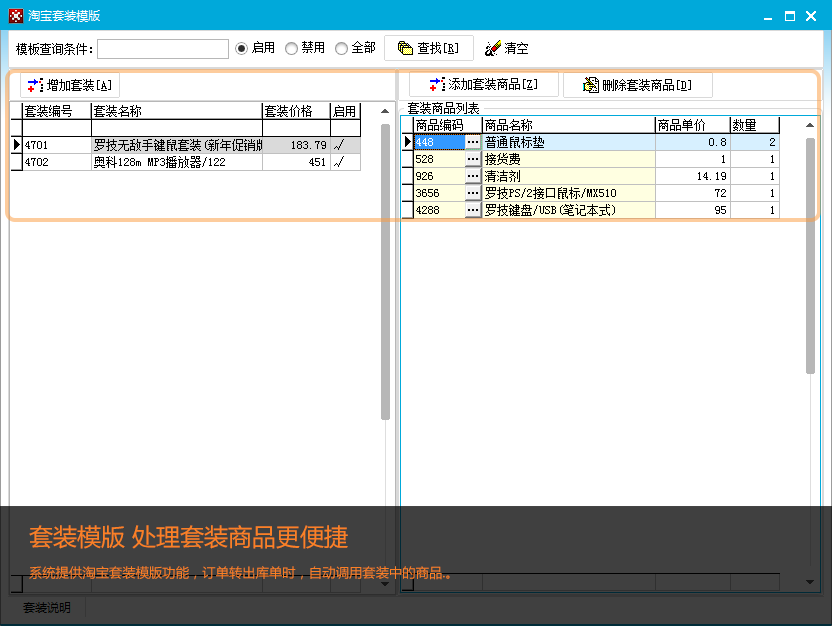The image size is (832, 626).
Task: Open product lookup for code 528
Action: pyautogui.click(x=473, y=159)
